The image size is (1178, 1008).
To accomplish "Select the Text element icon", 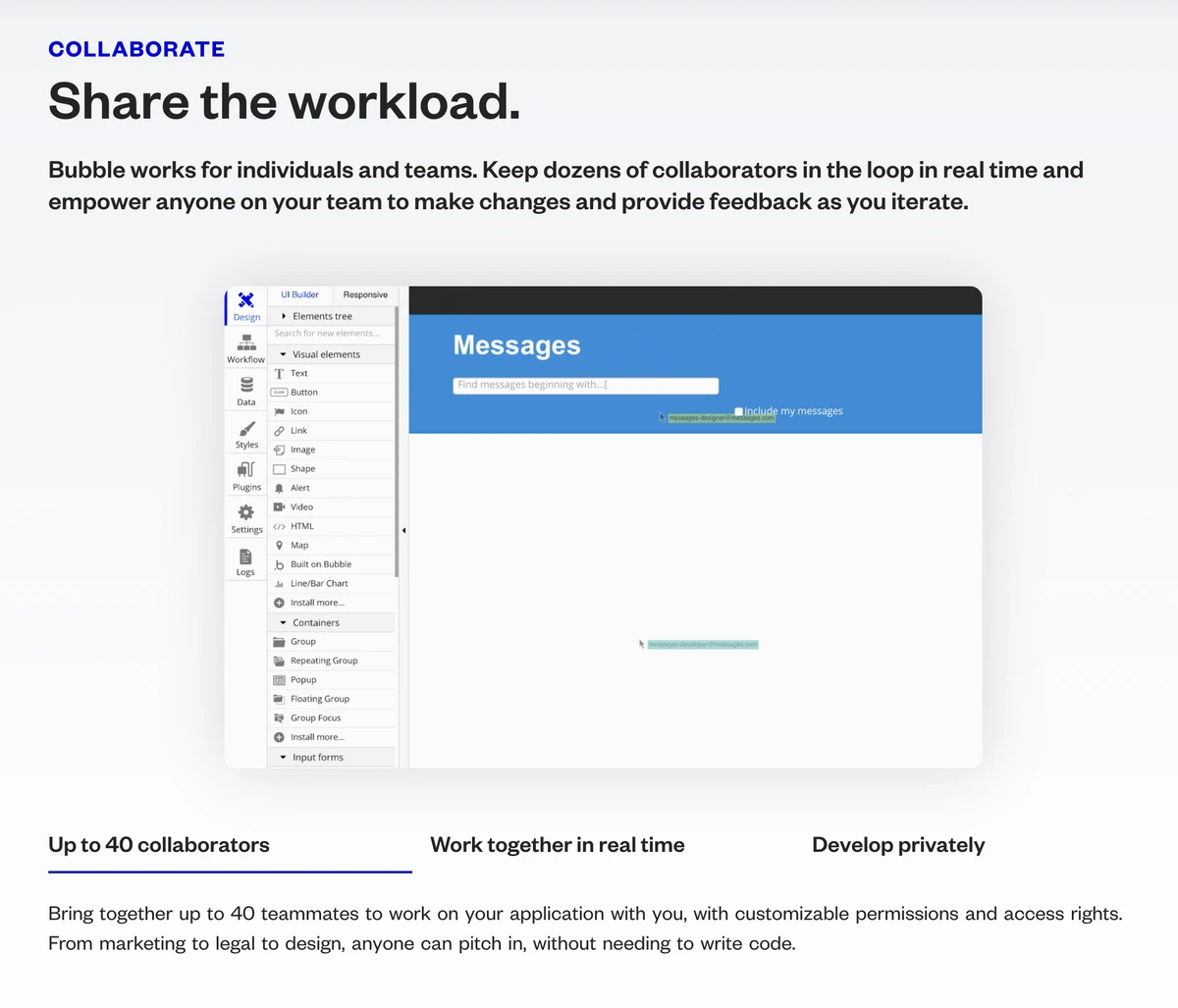I will pos(279,374).
